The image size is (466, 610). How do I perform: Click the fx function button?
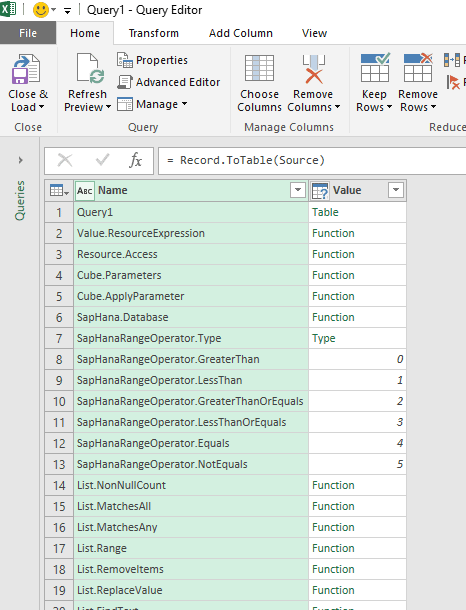[135, 160]
